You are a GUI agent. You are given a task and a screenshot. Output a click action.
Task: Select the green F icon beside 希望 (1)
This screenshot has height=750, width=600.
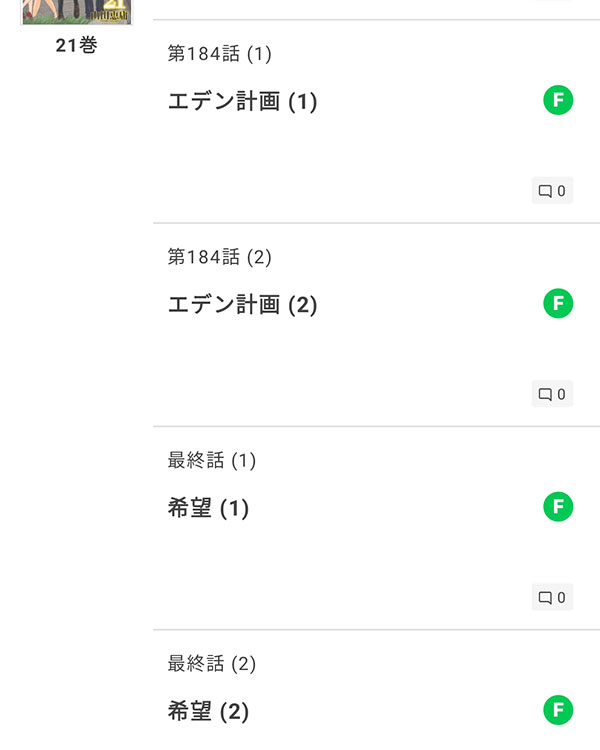pyautogui.click(x=558, y=507)
